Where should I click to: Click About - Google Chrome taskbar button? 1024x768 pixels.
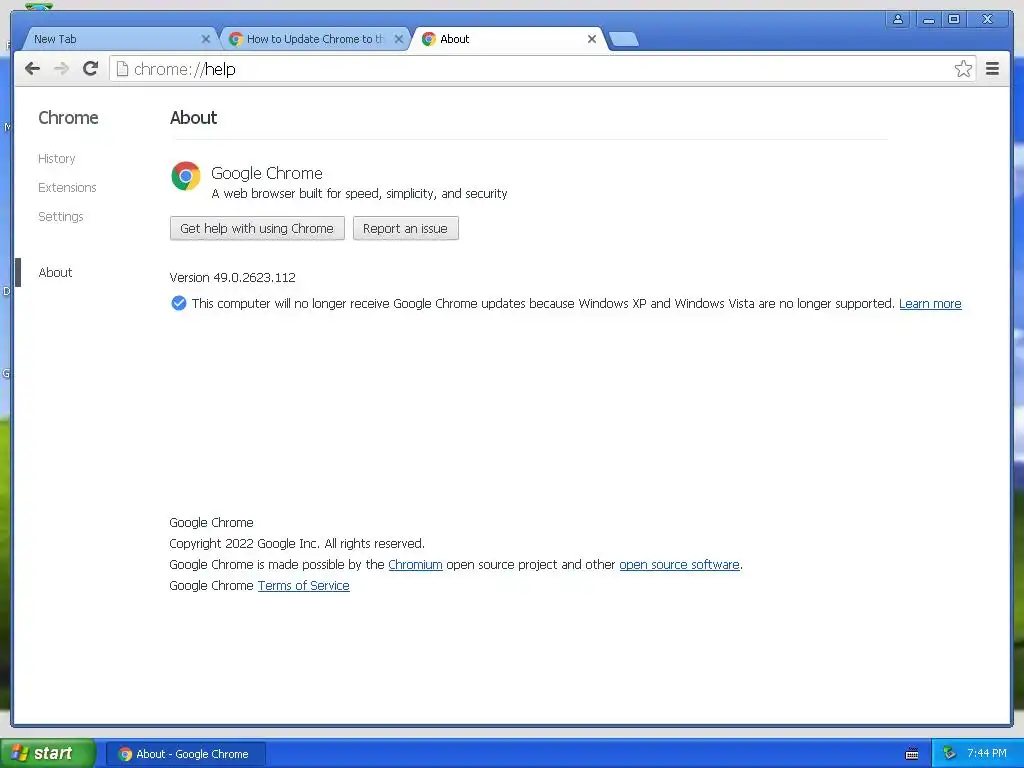click(185, 754)
